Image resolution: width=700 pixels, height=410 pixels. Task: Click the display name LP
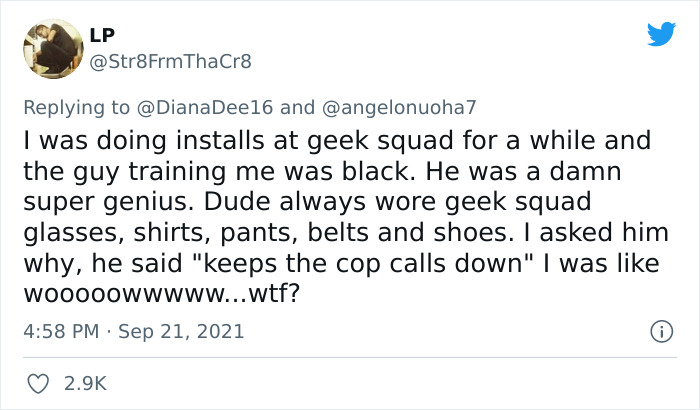pos(101,35)
